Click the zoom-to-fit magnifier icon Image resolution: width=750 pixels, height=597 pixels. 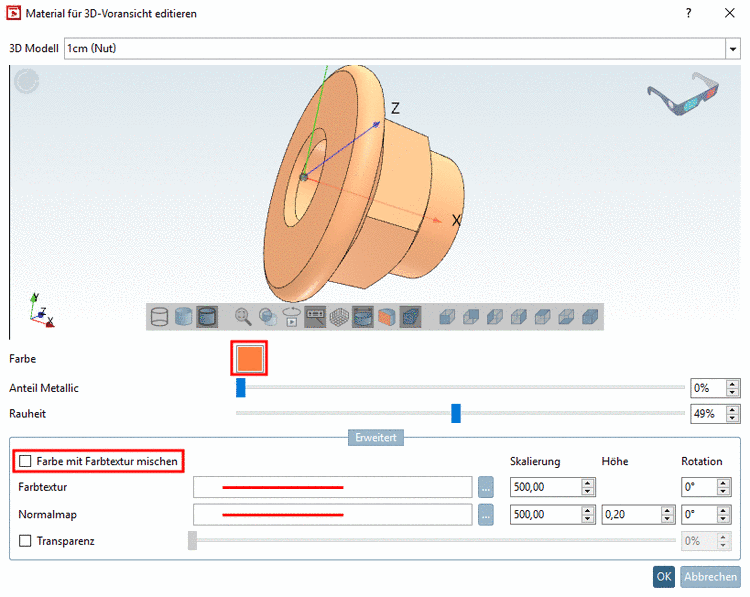point(243,317)
